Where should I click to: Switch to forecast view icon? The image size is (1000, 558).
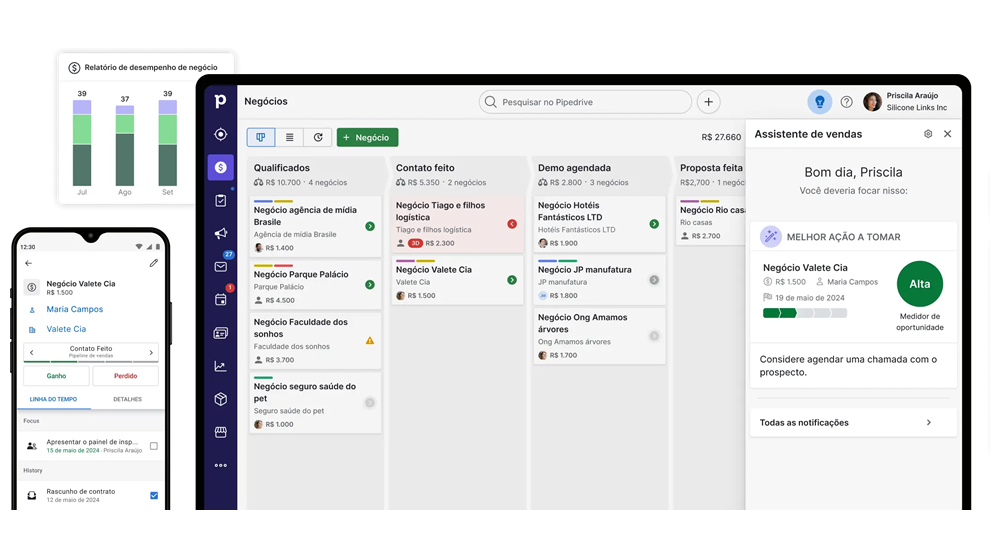318,137
